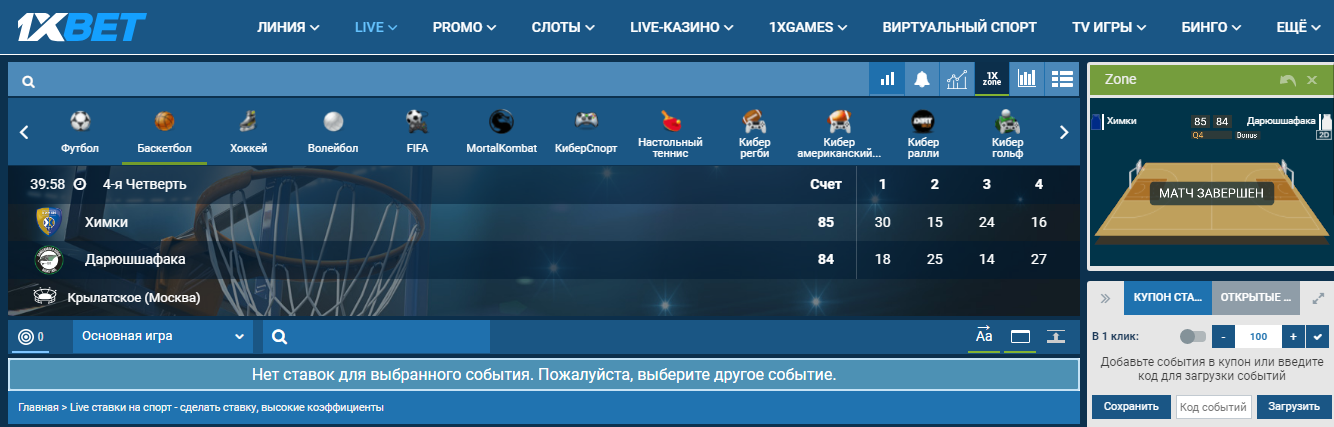The height and width of the screenshot is (427, 1334).
Task: Switch to the Открытые tab
Action: click(1256, 298)
